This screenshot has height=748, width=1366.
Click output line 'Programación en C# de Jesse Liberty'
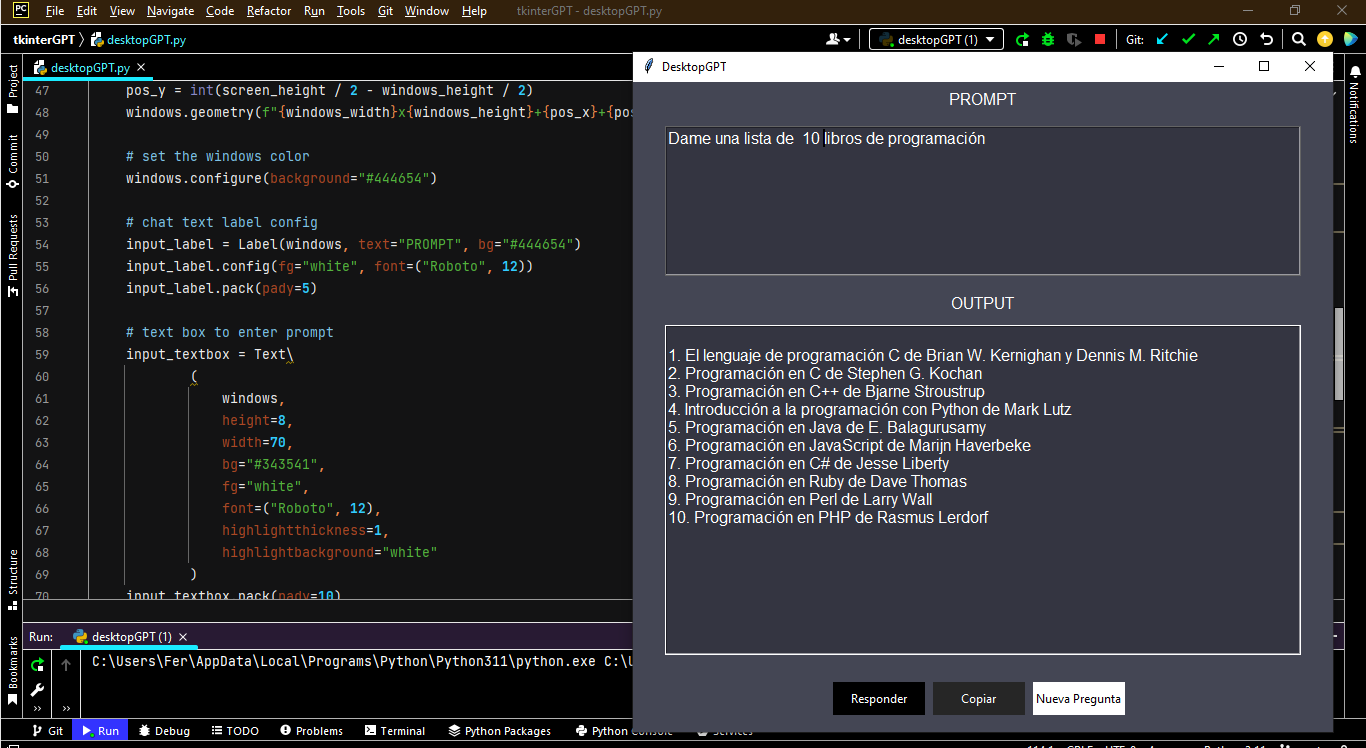click(808, 463)
